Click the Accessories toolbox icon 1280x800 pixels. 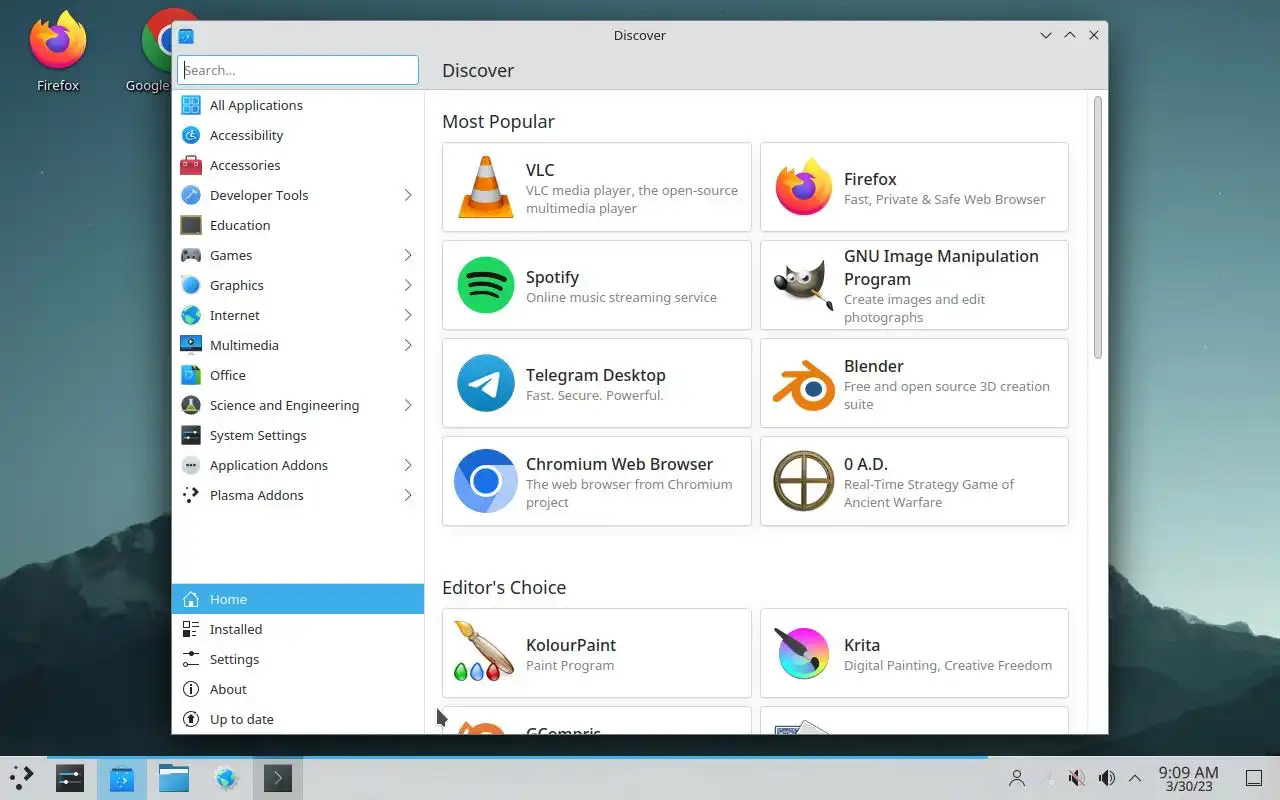pyautogui.click(x=191, y=165)
